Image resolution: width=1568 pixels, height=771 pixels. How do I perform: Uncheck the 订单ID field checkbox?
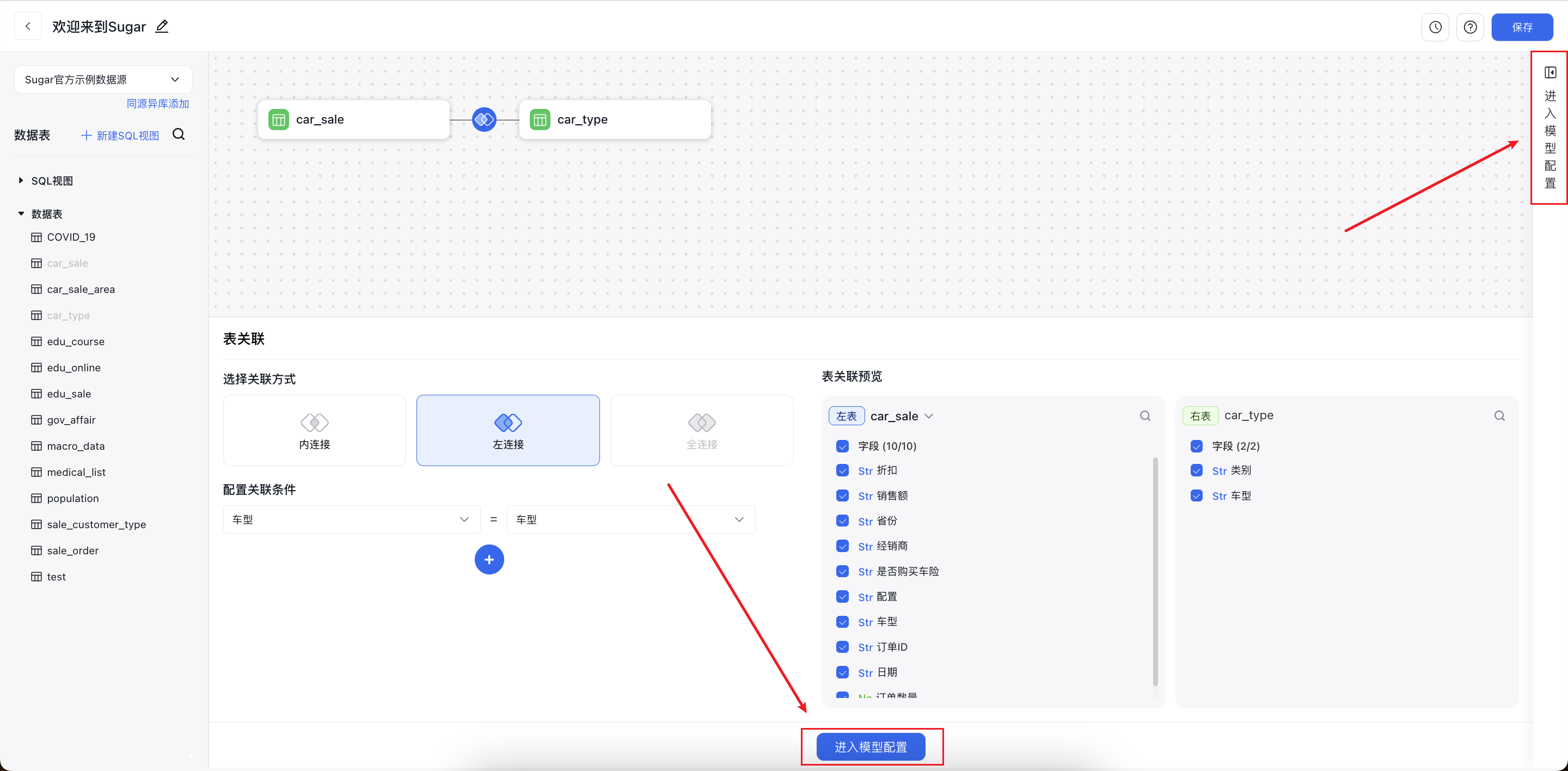tap(842, 647)
